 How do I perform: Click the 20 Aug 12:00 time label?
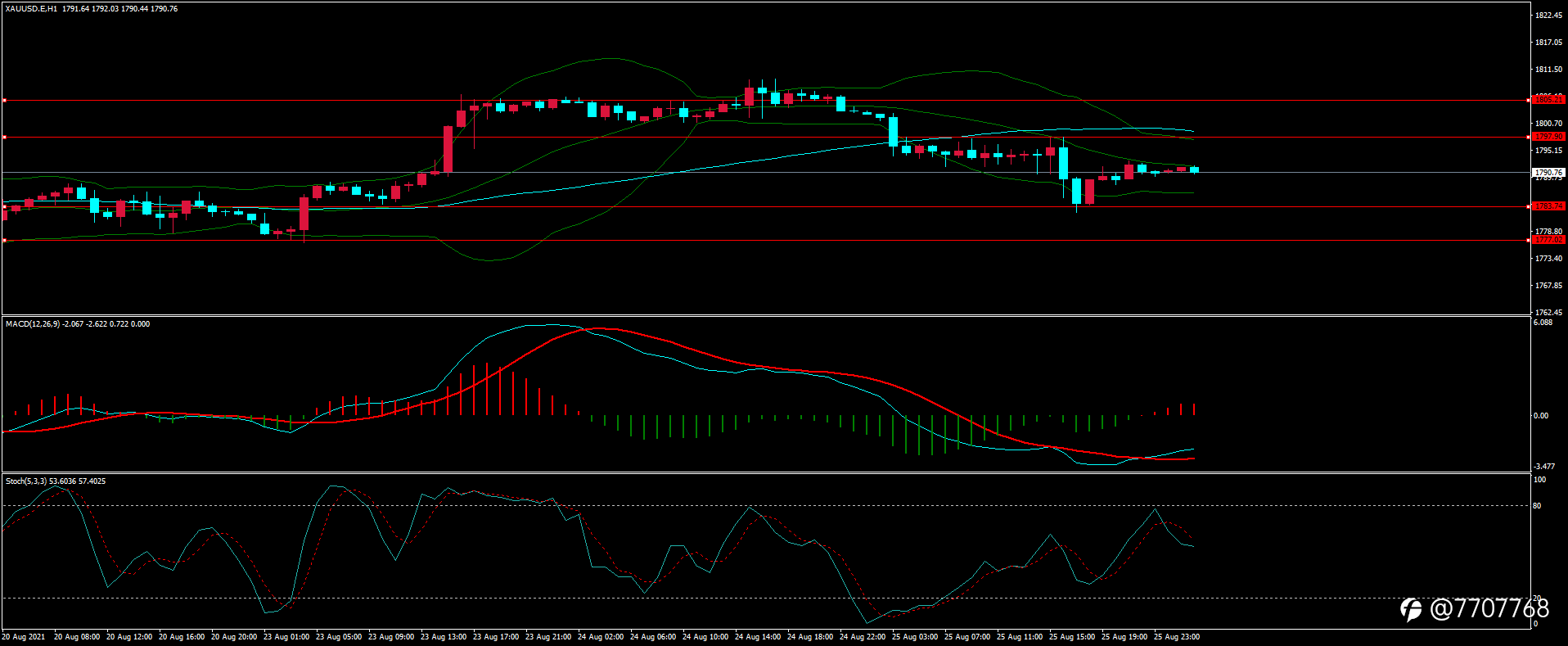pos(129,637)
